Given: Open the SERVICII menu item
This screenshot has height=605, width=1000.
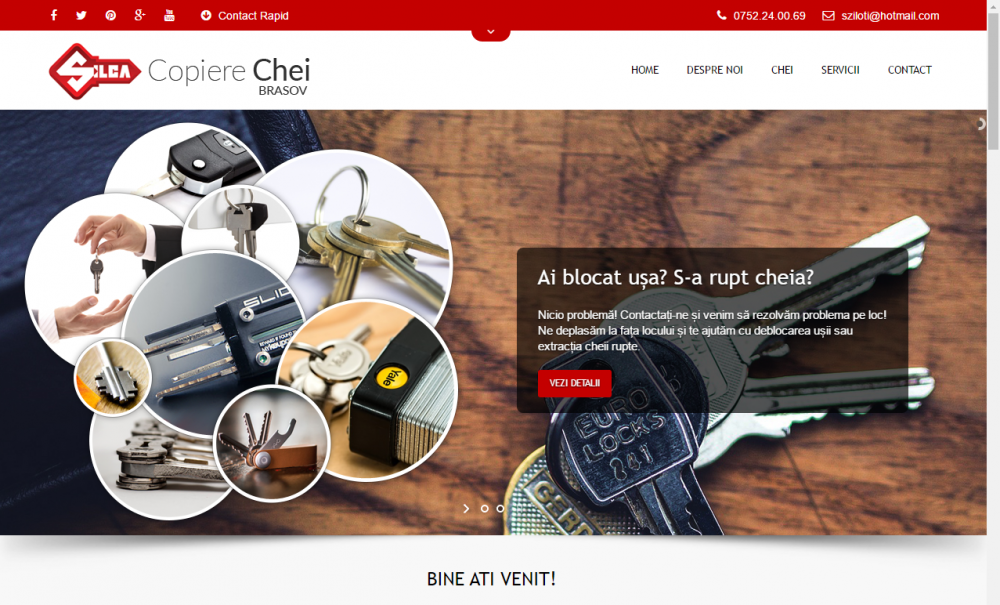Looking at the screenshot, I should point(840,70).
